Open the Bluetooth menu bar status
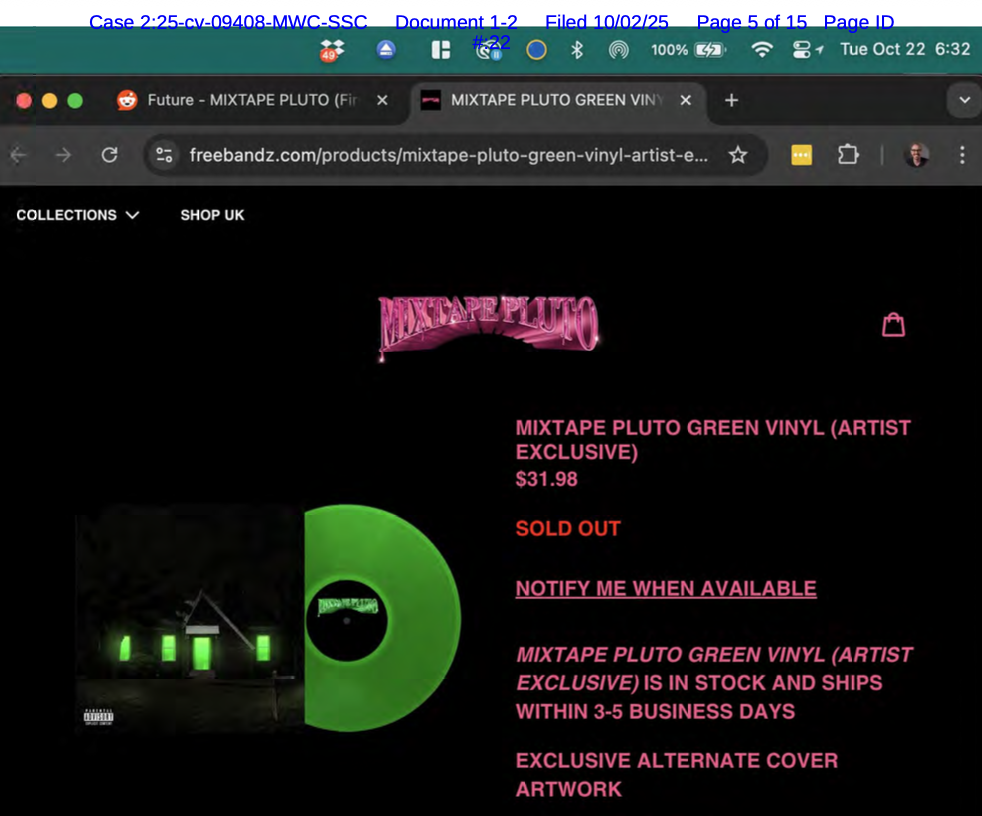 pos(577,50)
